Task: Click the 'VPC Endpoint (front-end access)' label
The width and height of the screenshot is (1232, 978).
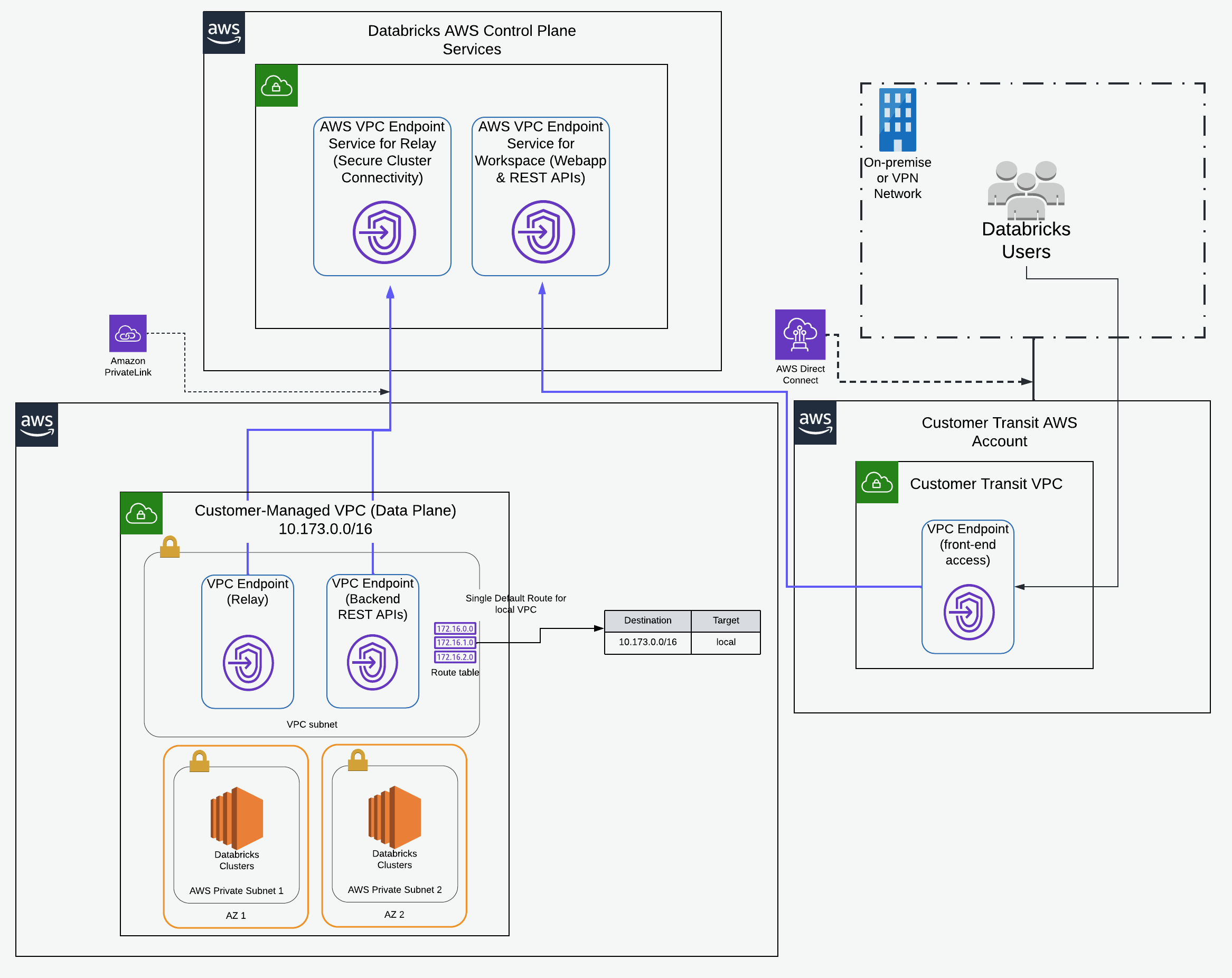Action: [x=967, y=544]
